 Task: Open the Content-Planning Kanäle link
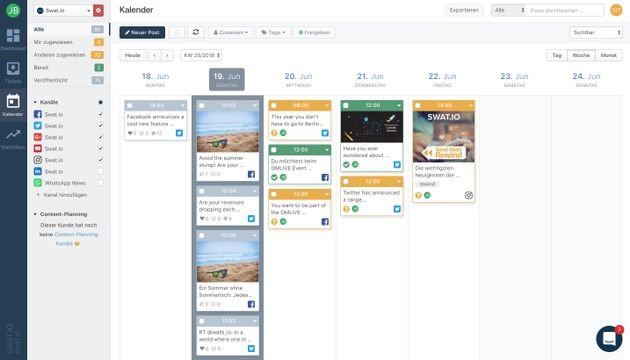tap(76, 239)
